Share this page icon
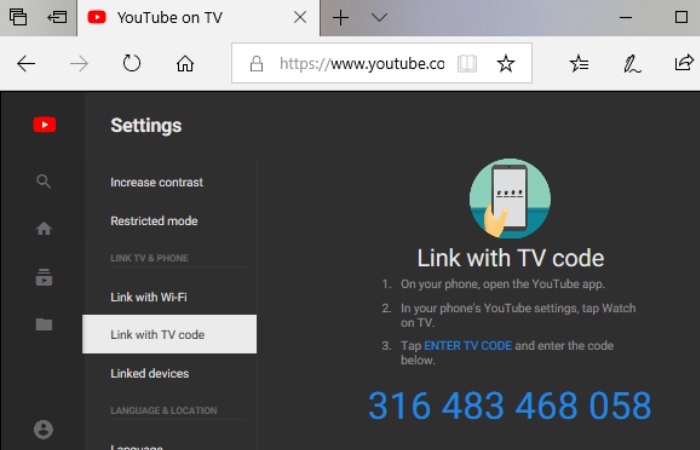The height and width of the screenshot is (450, 700). (684, 63)
